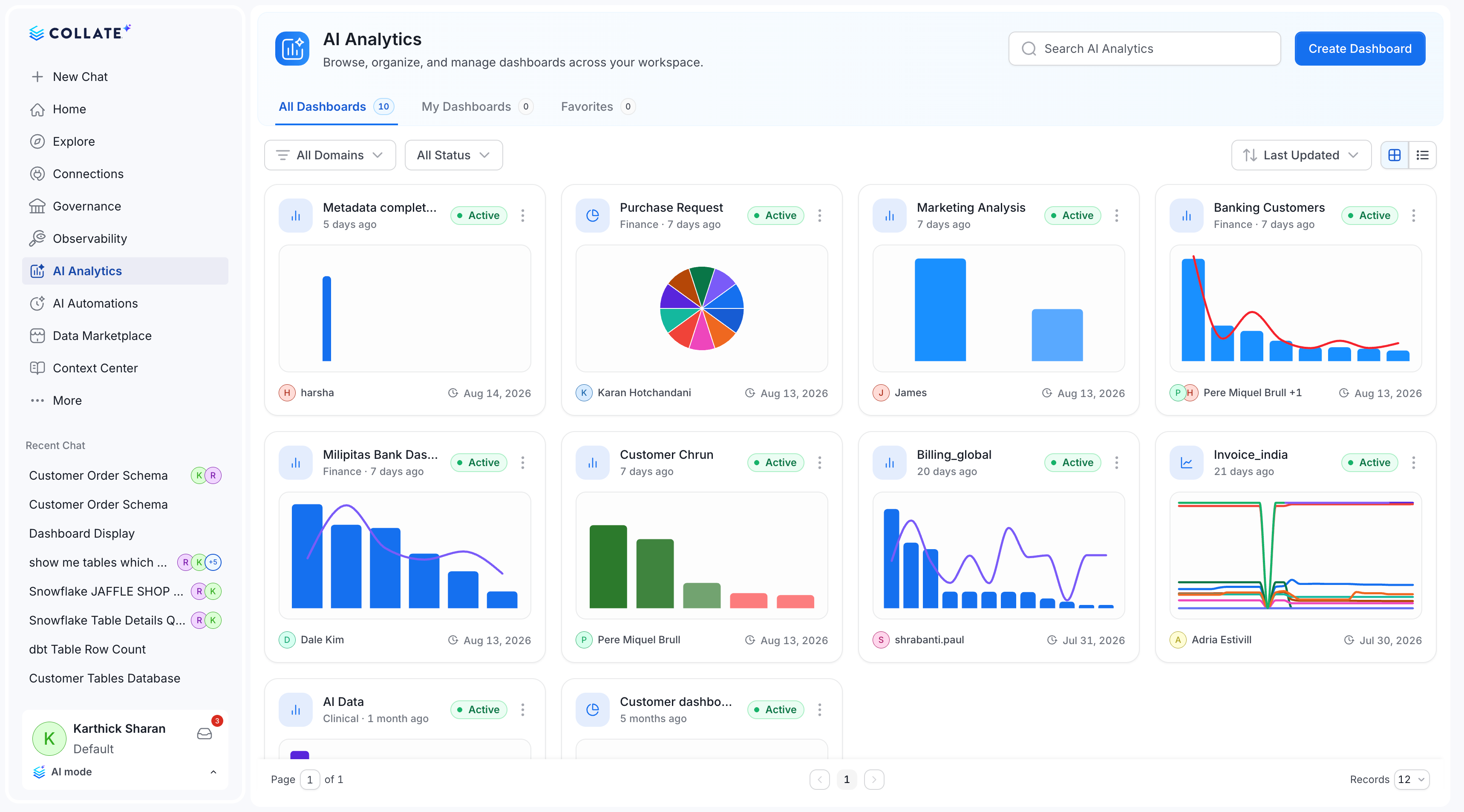Image resolution: width=1464 pixels, height=812 pixels.
Task: Open Snowflake Table Details chat
Action: pyautogui.click(x=107, y=621)
